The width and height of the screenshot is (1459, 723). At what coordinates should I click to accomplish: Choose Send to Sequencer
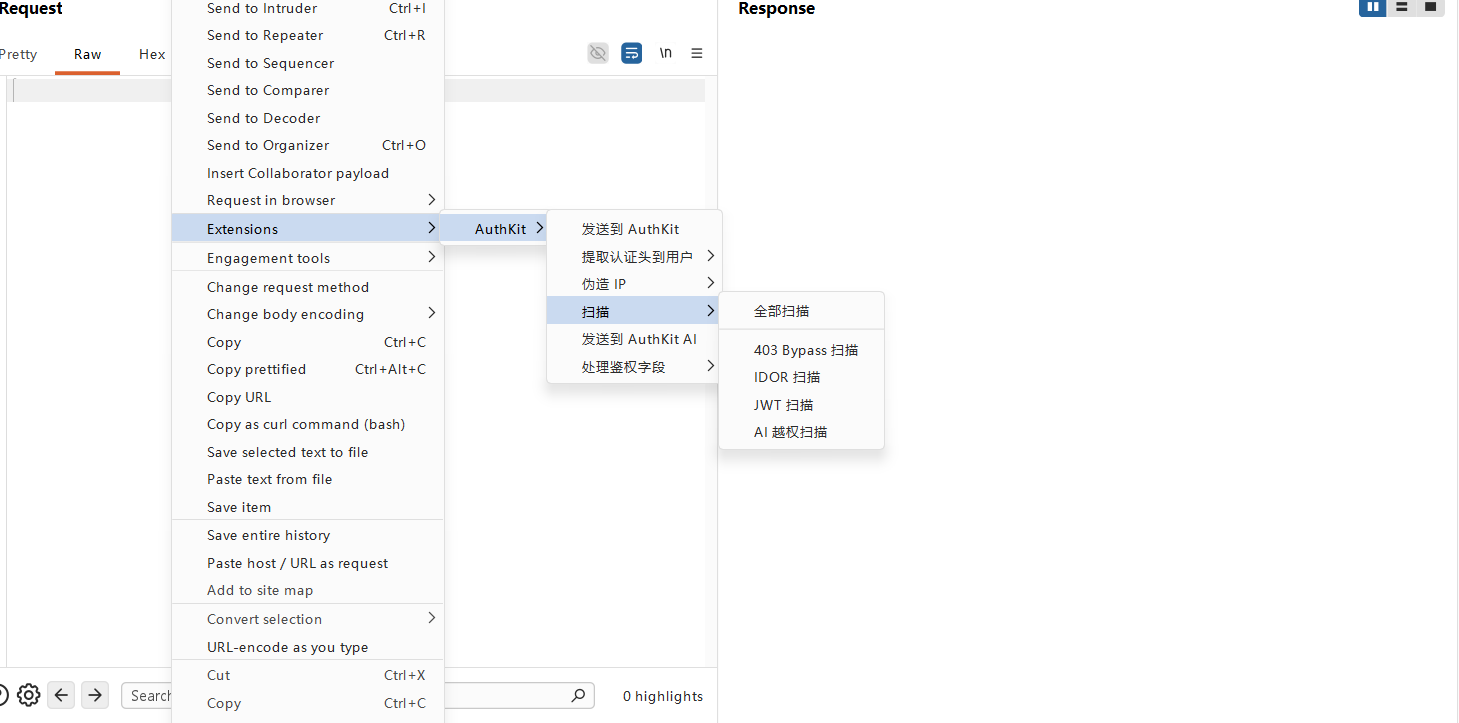[x=308, y=63]
